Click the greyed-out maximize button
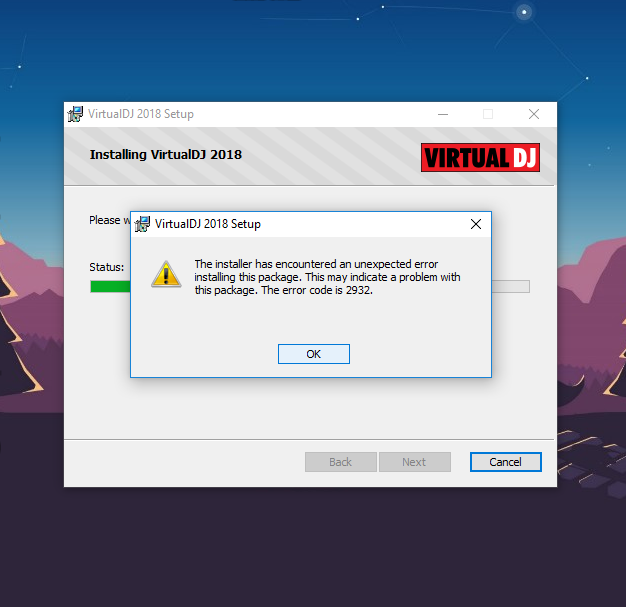This screenshot has height=607, width=626. 488,114
